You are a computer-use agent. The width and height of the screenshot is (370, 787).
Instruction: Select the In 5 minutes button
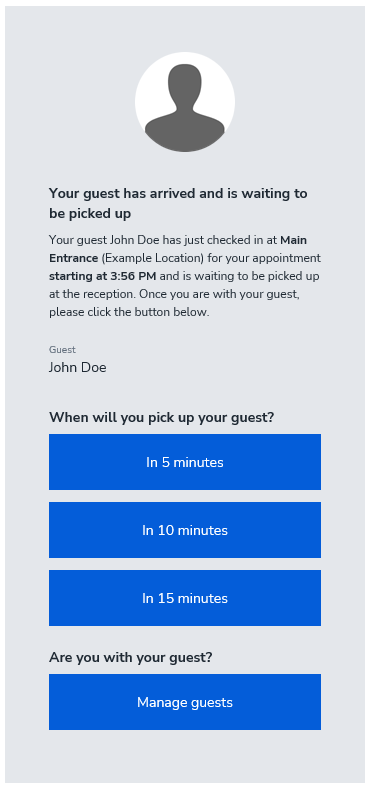(185, 462)
